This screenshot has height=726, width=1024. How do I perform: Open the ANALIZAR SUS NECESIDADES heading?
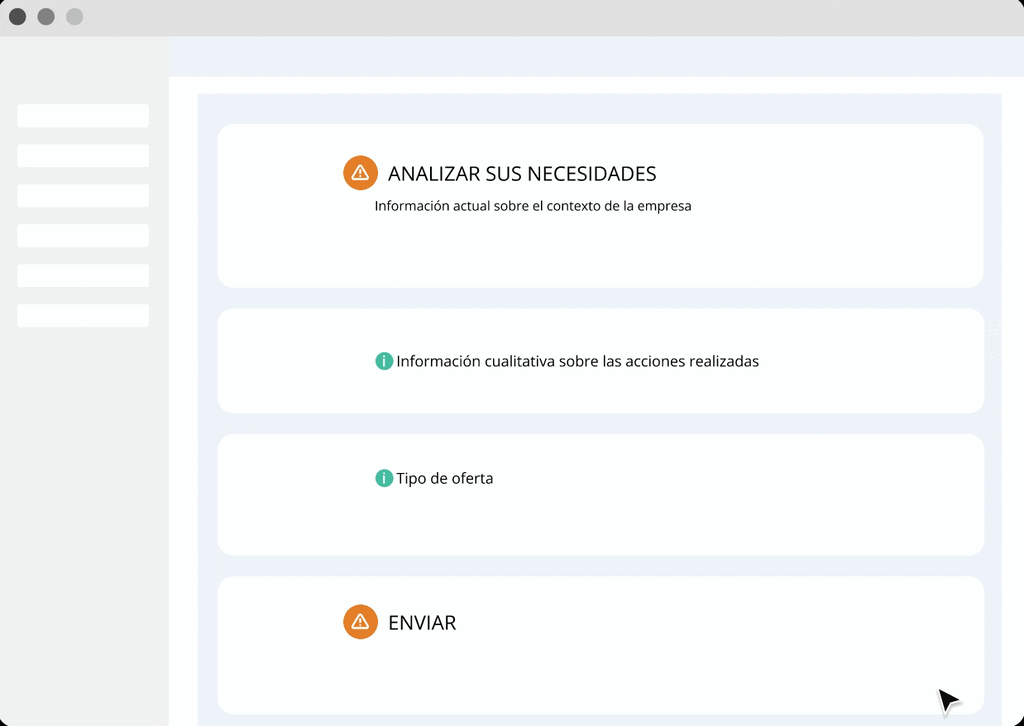pos(522,174)
